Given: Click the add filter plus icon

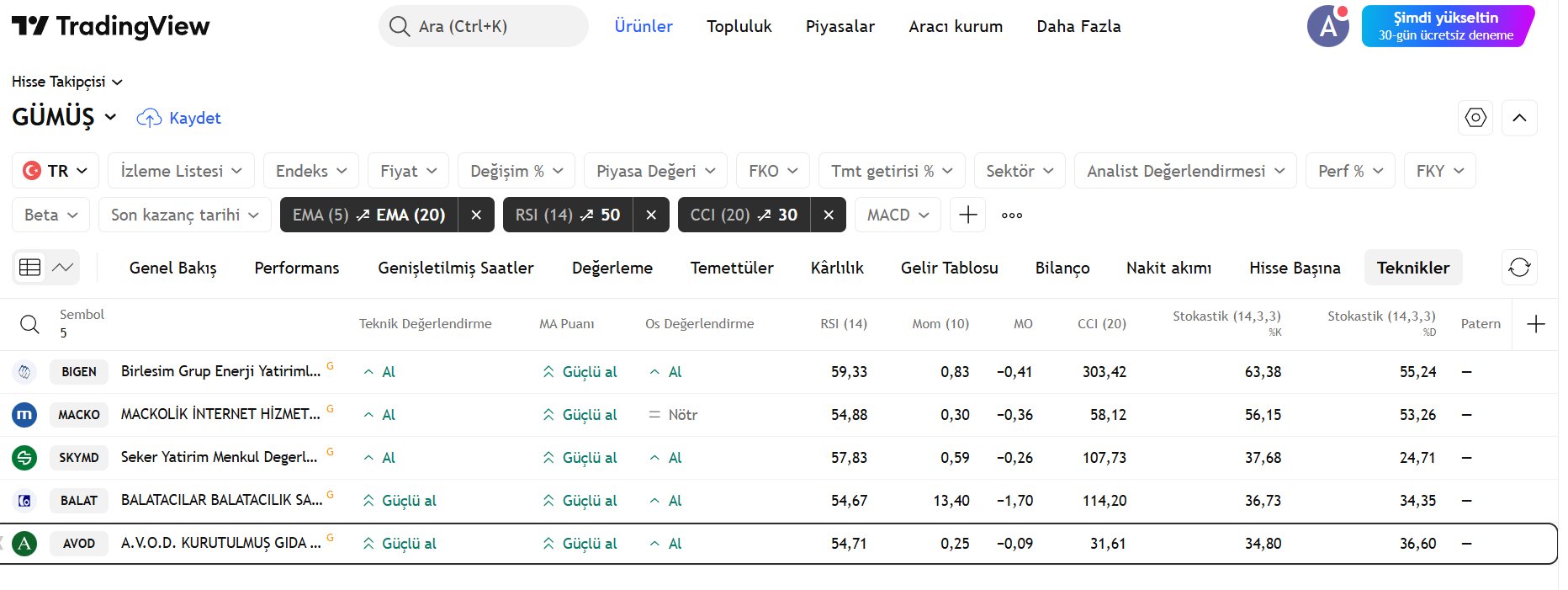Looking at the screenshot, I should [967, 215].
